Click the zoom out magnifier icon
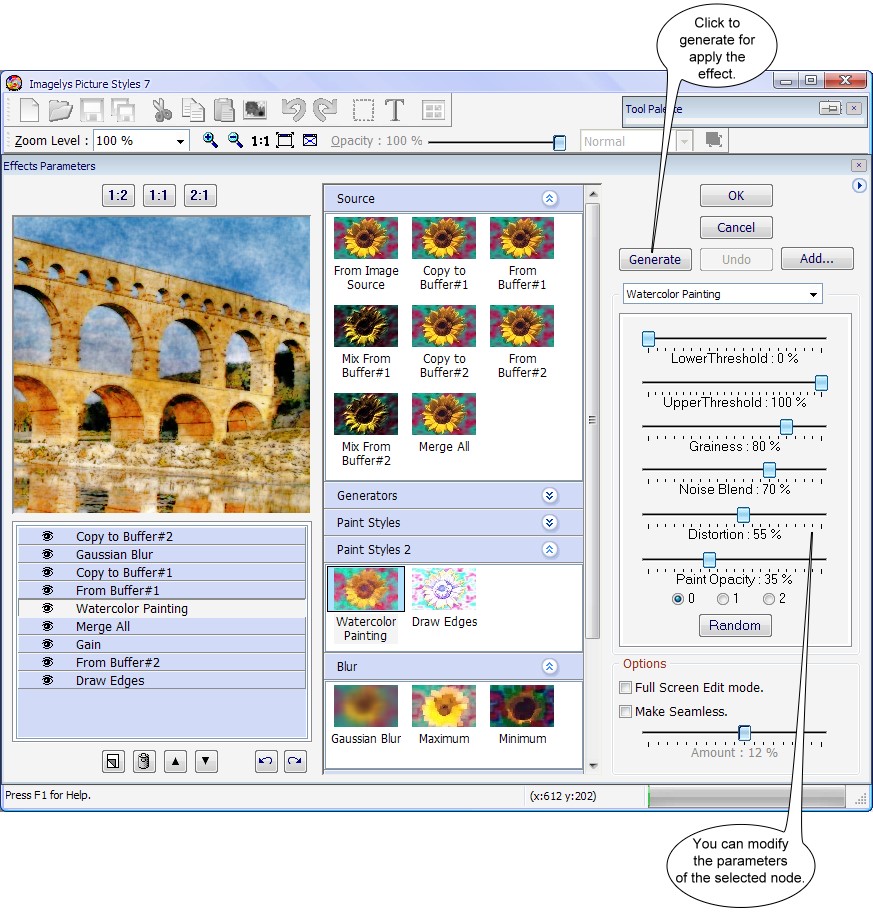 [x=235, y=141]
